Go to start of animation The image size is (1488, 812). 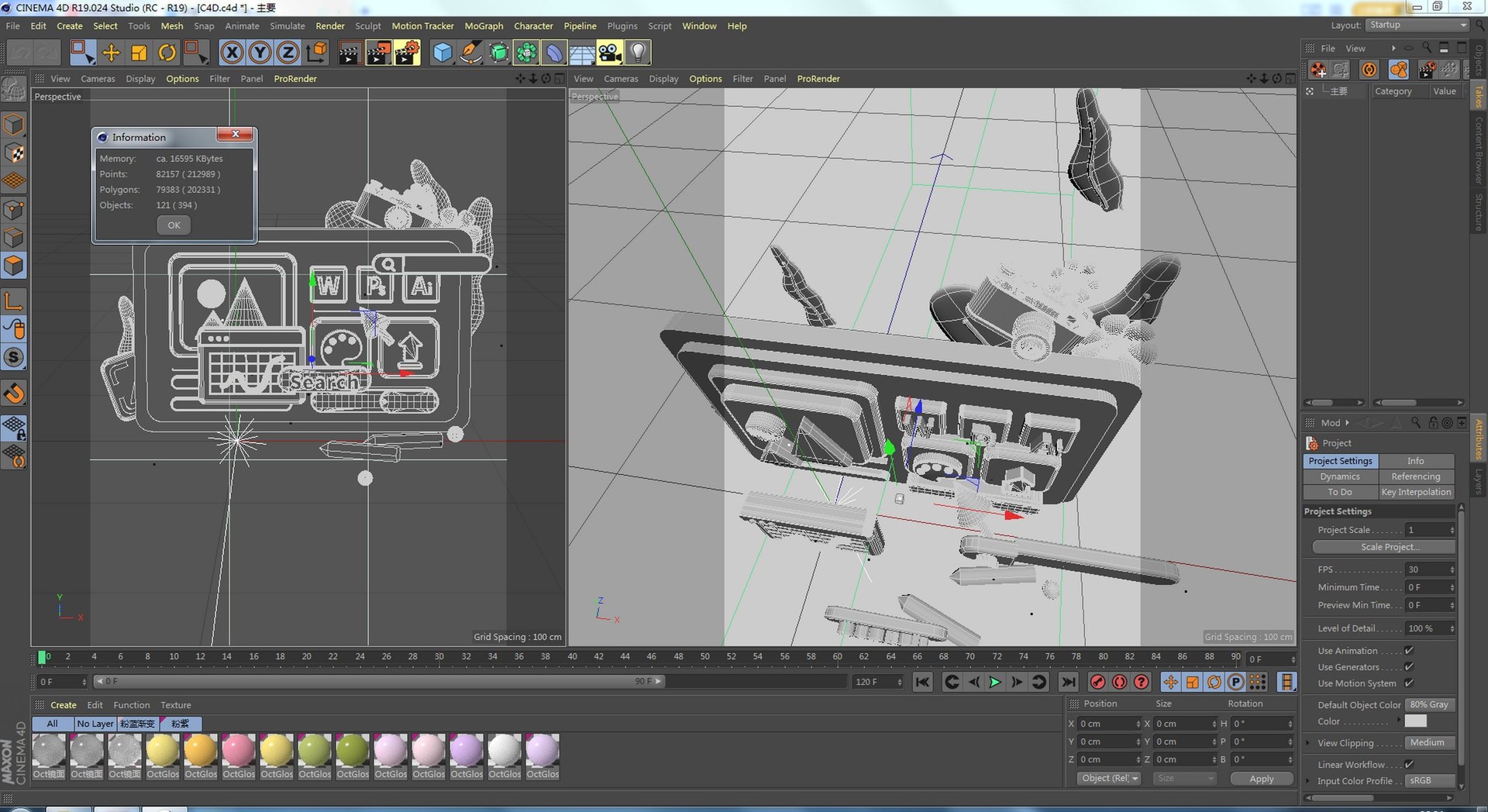pos(922,682)
